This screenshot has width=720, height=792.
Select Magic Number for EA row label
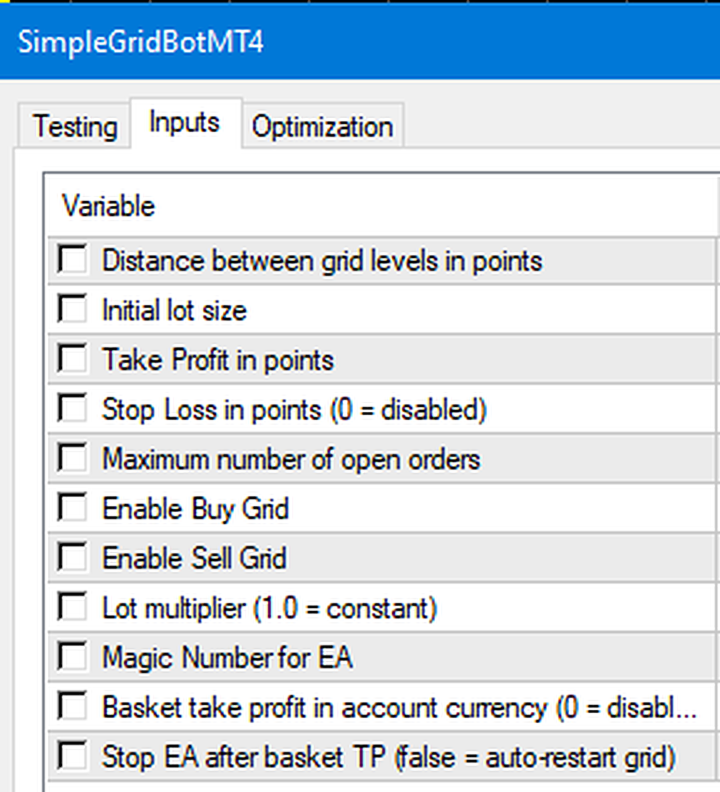click(227, 657)
